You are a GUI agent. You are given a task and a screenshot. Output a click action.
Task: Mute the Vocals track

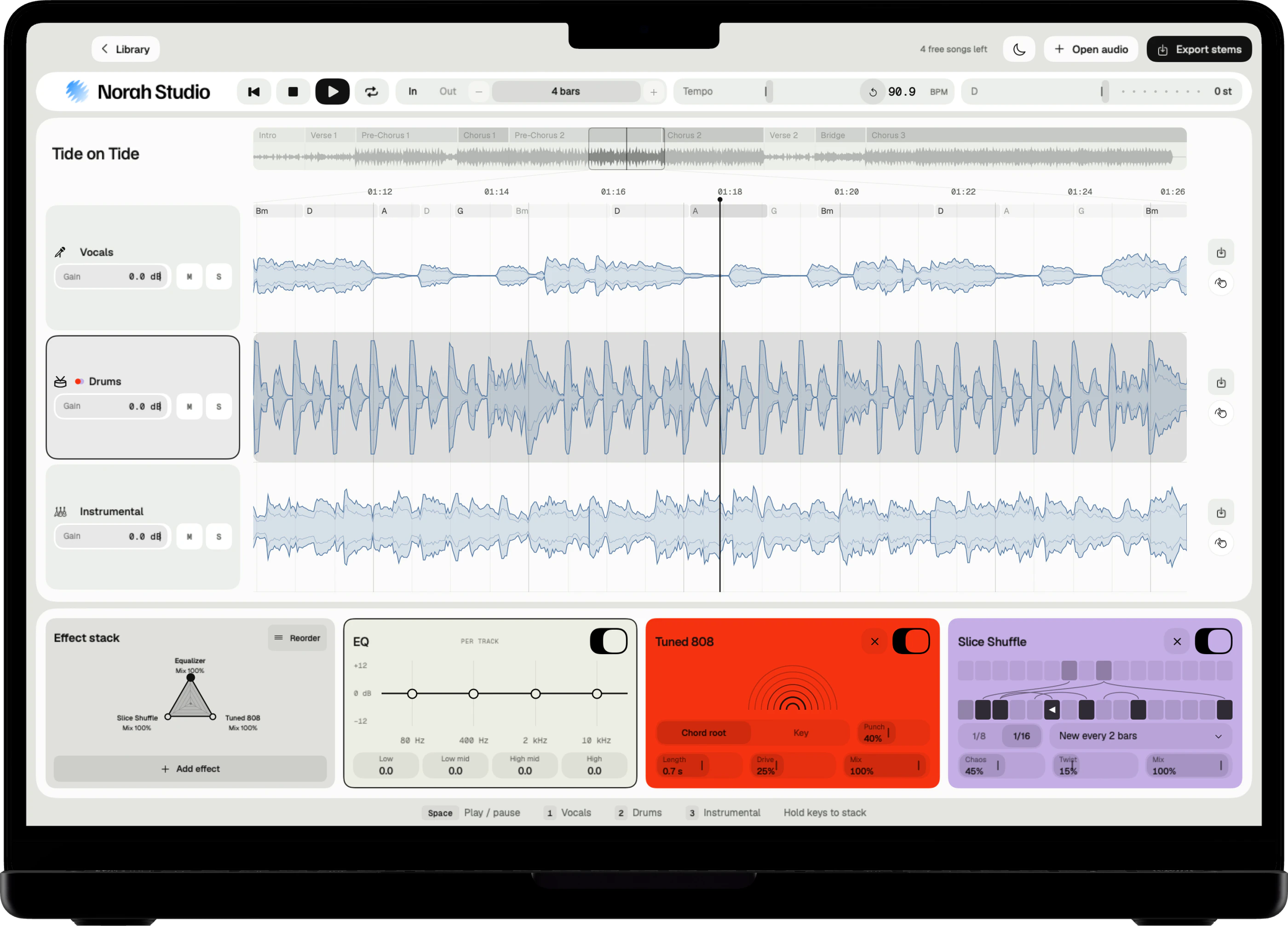pyautogui.click(x=189, y=276)
